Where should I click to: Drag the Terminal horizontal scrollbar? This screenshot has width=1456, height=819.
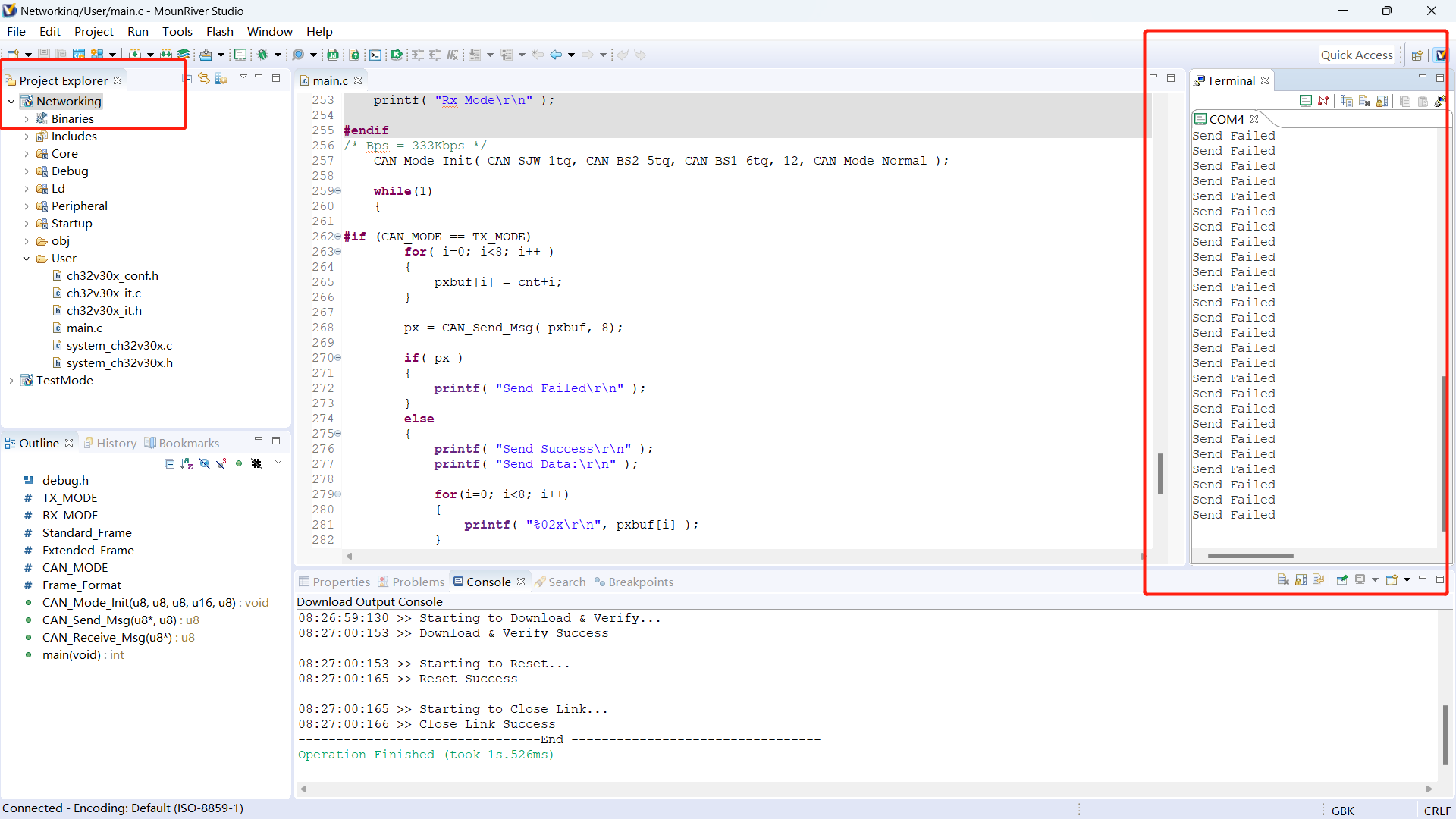(1251, 555)
